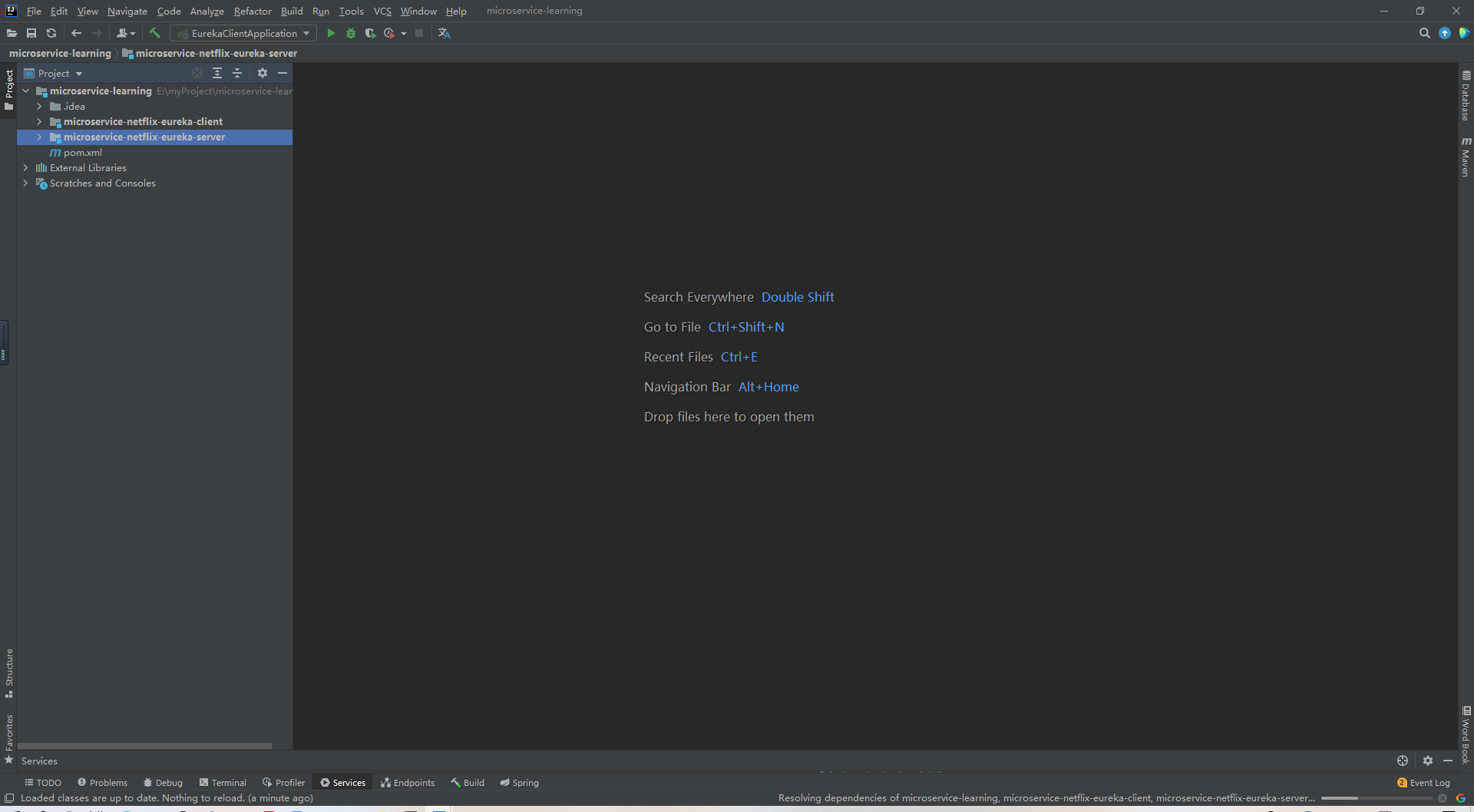
Task: Open the Problems tool window tab
Action: click(x=102, y=782)
